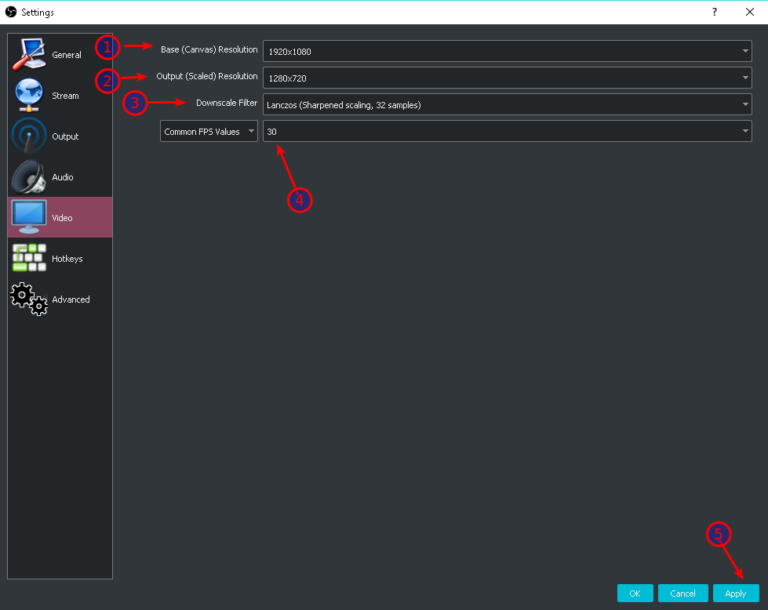
Task: Select the Stream globe icon
Action: (29, 95)
